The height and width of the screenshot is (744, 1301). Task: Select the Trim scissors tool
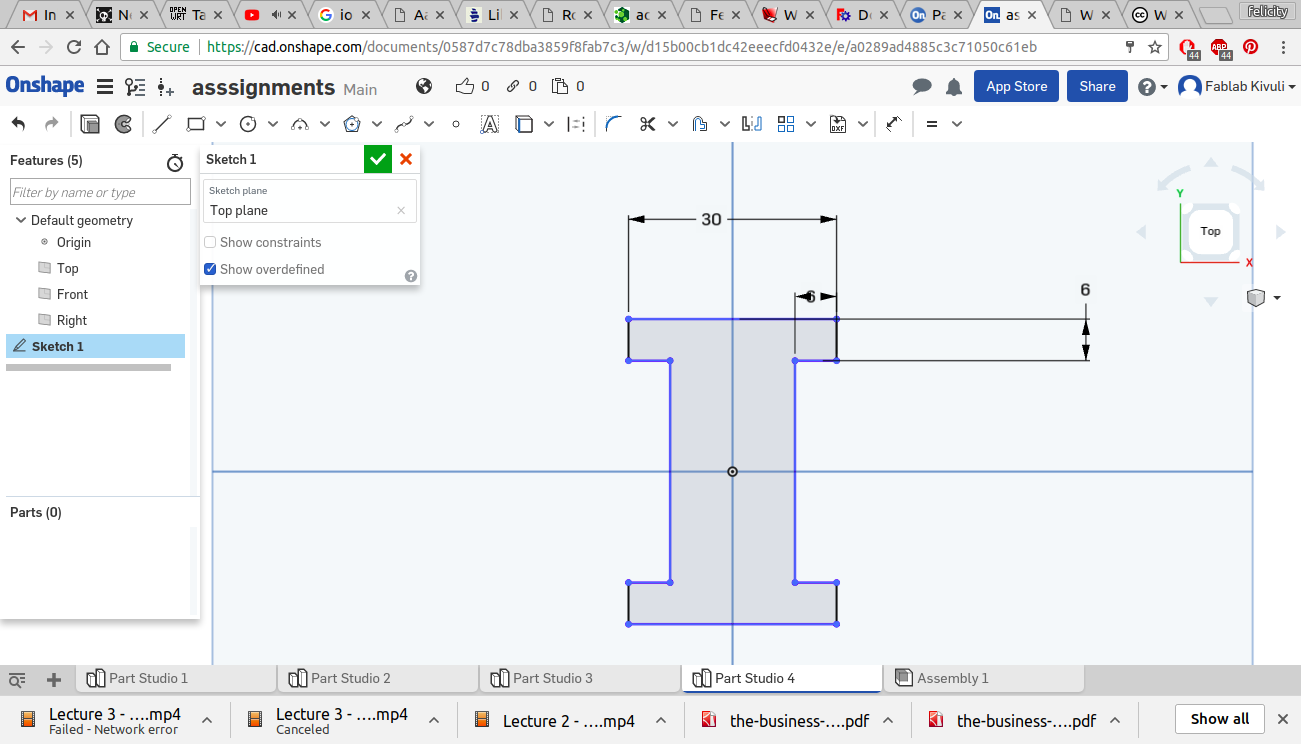(x=647, y=124)
